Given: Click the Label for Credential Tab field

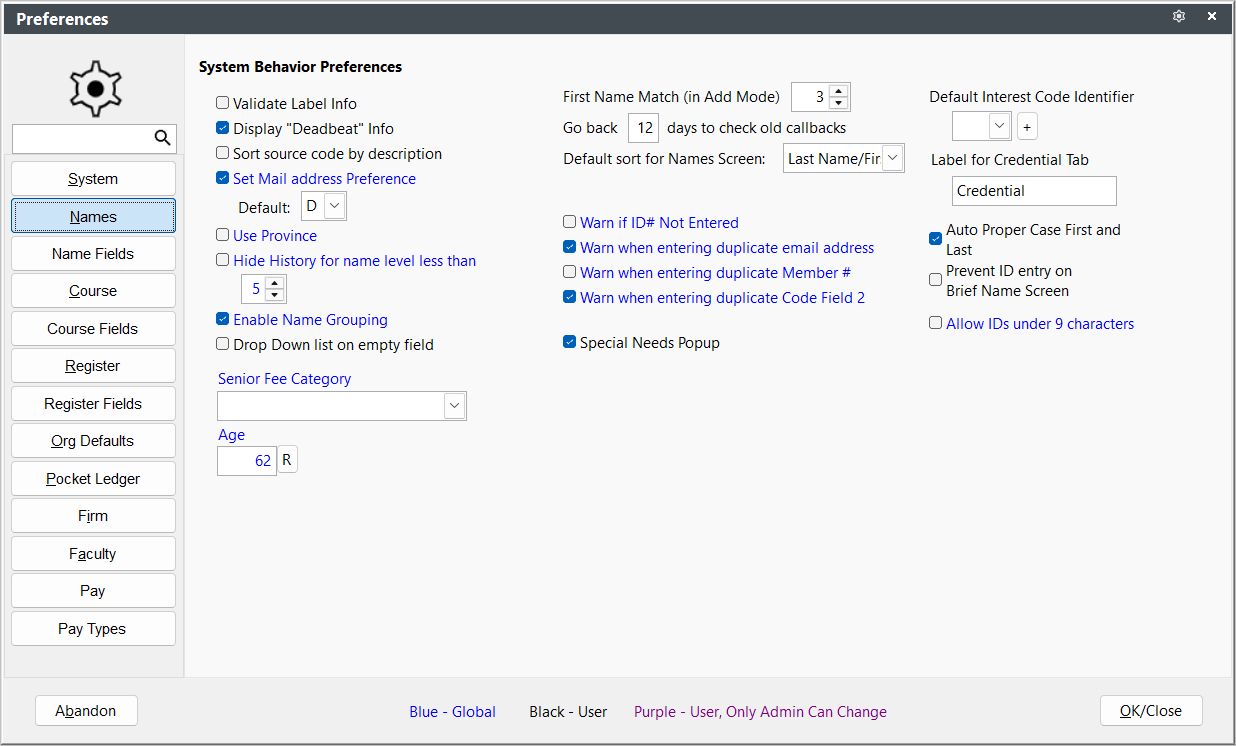Looking at the screenshot, I should [x=1034, y=191].
